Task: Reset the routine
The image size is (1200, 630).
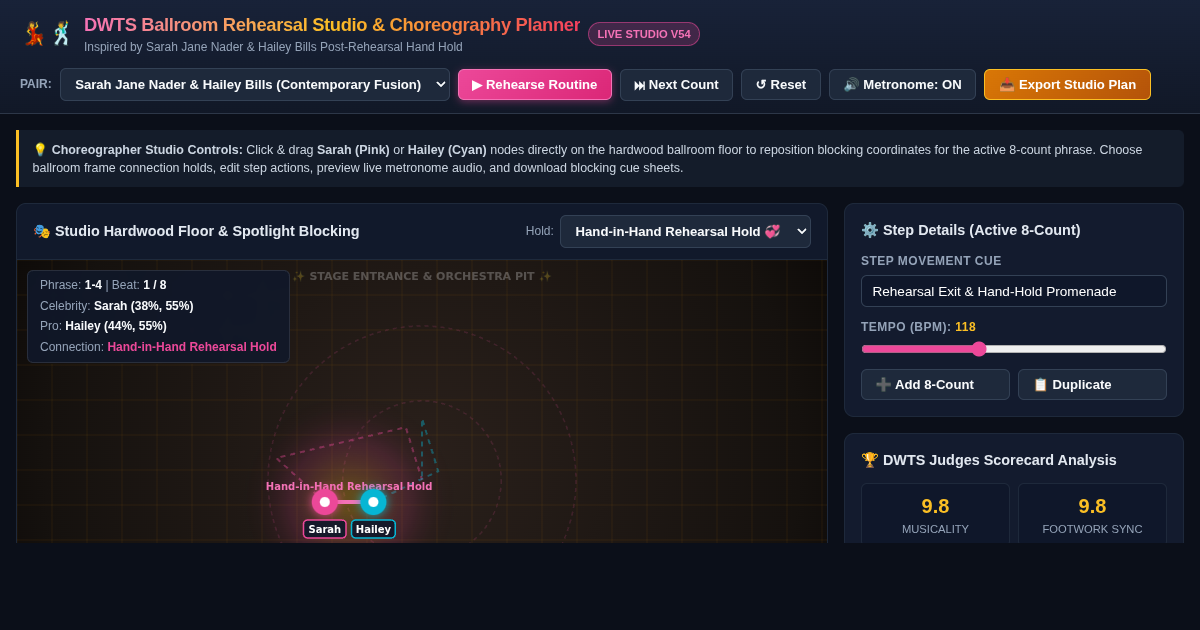Action: point(781,84)
